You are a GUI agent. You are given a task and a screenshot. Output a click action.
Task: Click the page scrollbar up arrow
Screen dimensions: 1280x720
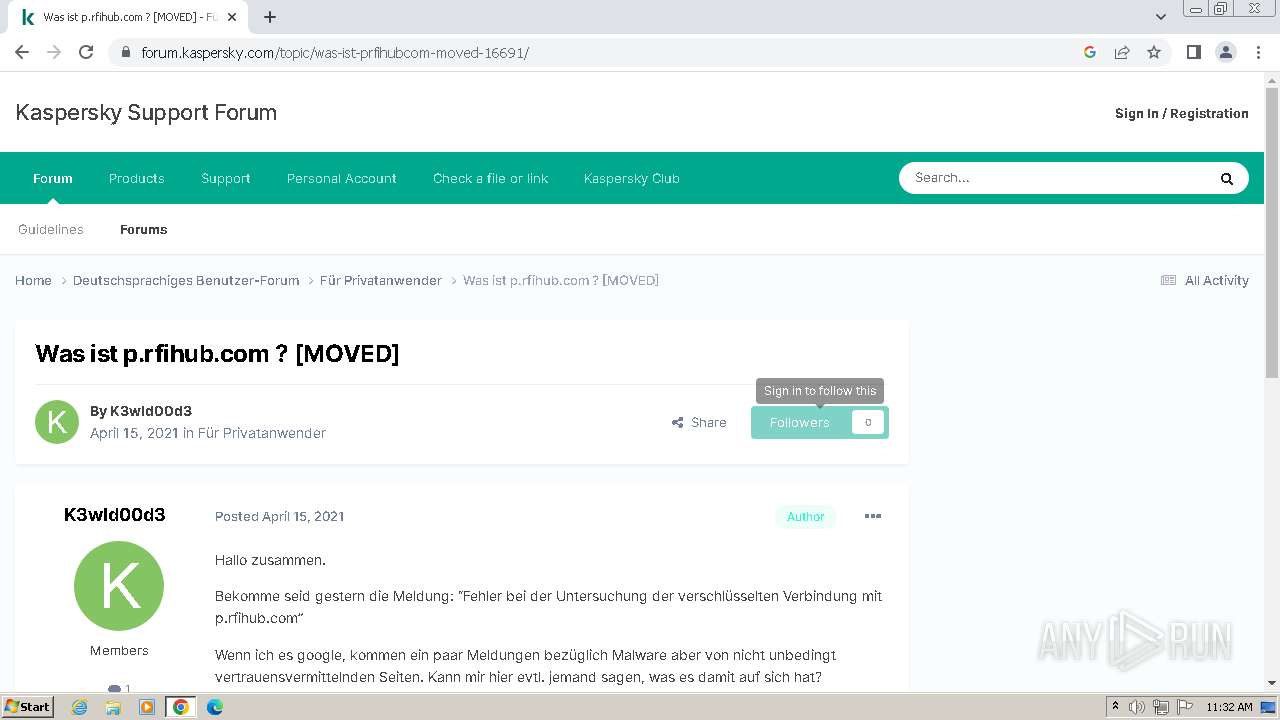point(1272,81)
